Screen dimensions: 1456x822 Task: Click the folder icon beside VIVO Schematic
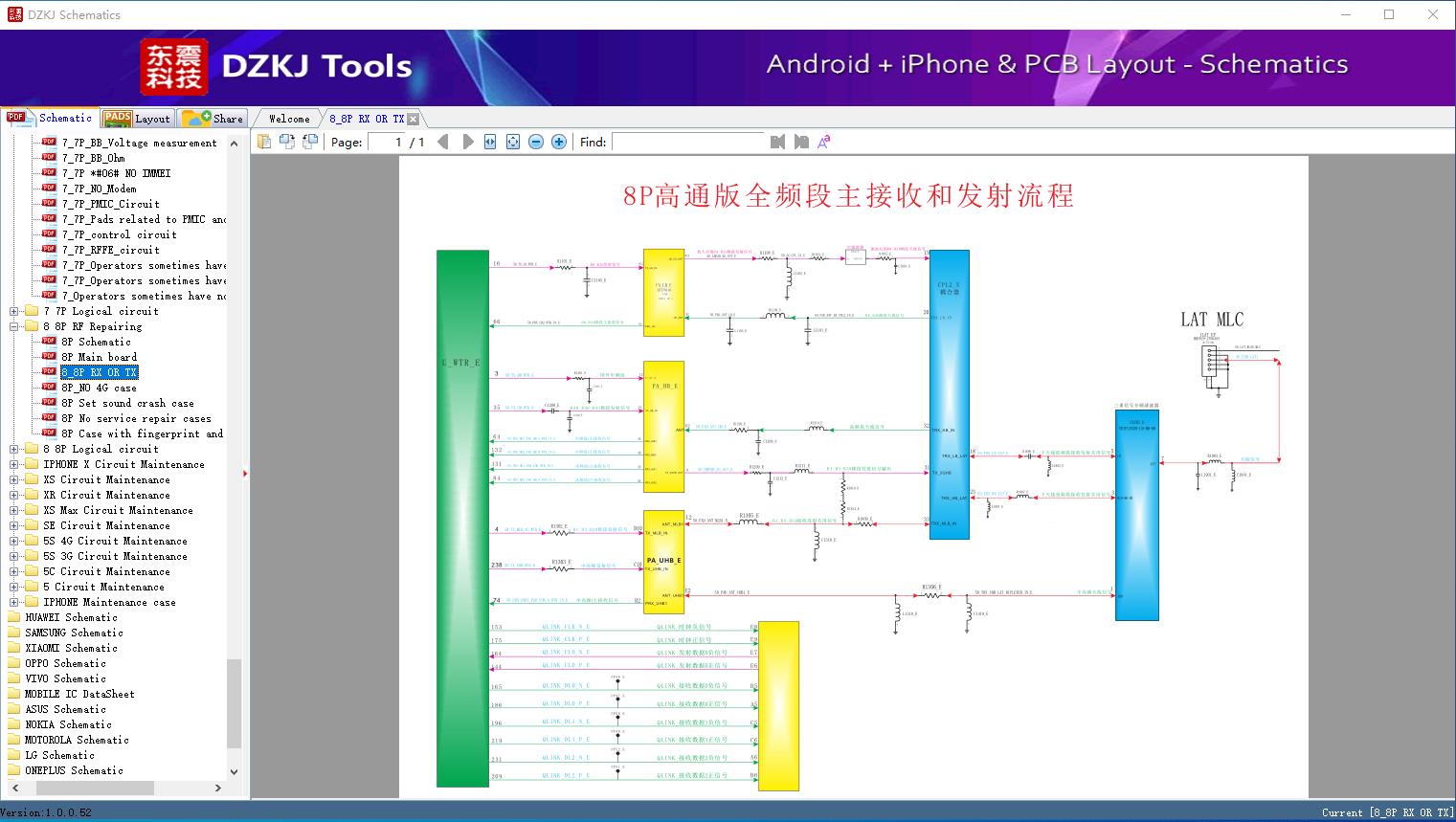(x=13, y=678)
